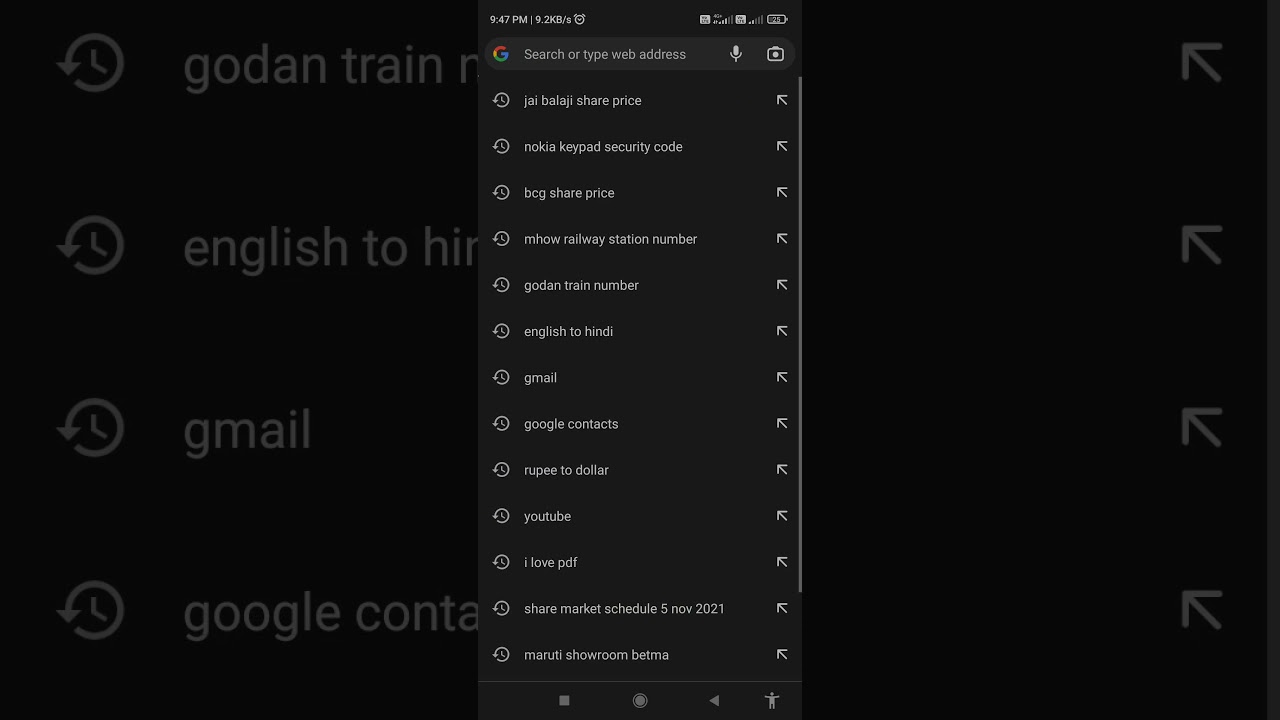Tap history clock icon beside 'youtube'

coord(501,516)
